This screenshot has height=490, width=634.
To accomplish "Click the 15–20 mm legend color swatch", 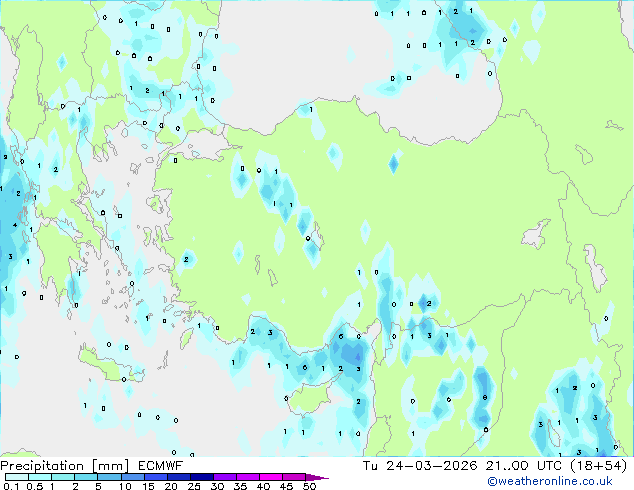I will pyautogui.click(x=155, y=477).
